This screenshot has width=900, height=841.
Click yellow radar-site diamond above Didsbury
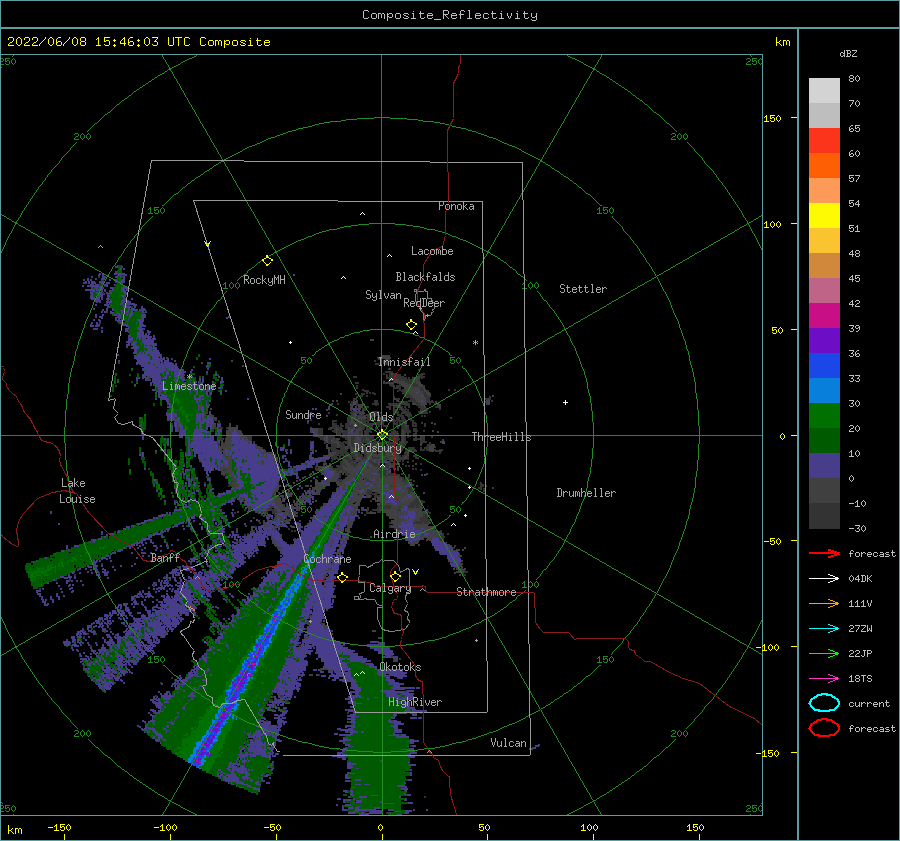382,435
